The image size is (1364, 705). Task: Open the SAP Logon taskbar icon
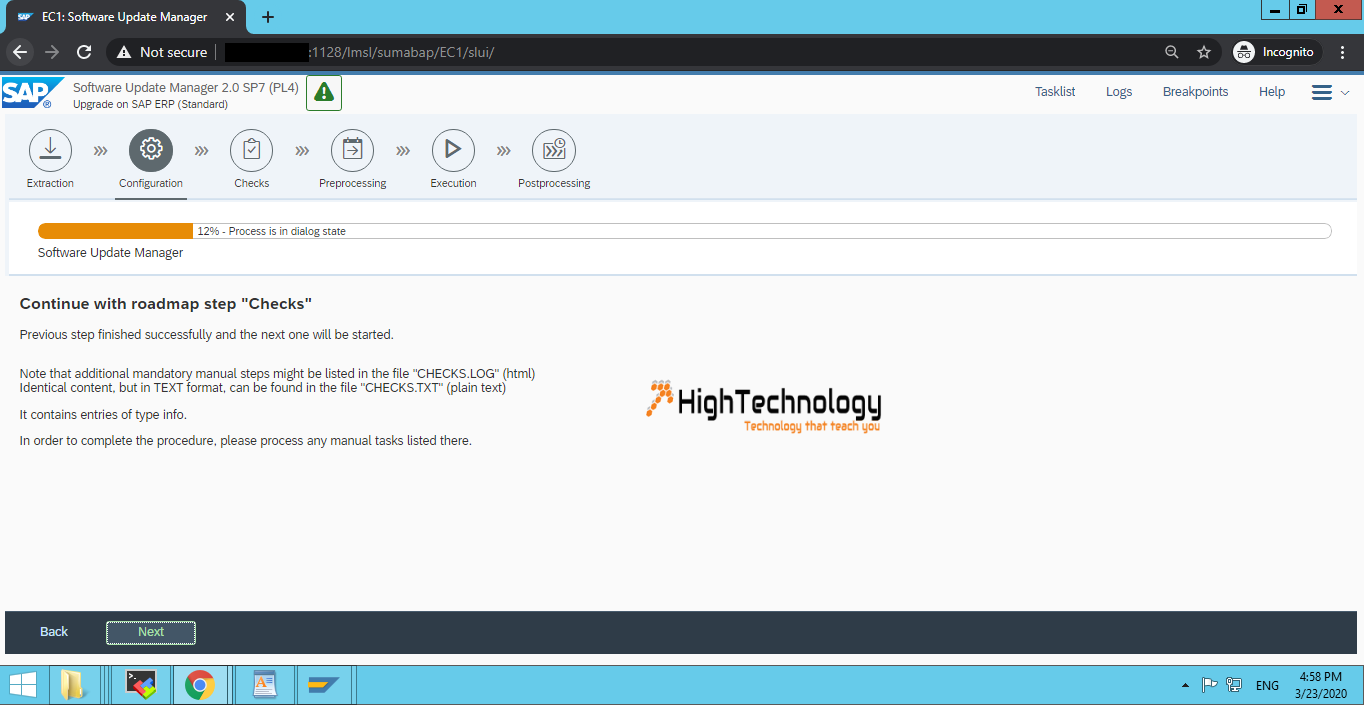point(324,685)
